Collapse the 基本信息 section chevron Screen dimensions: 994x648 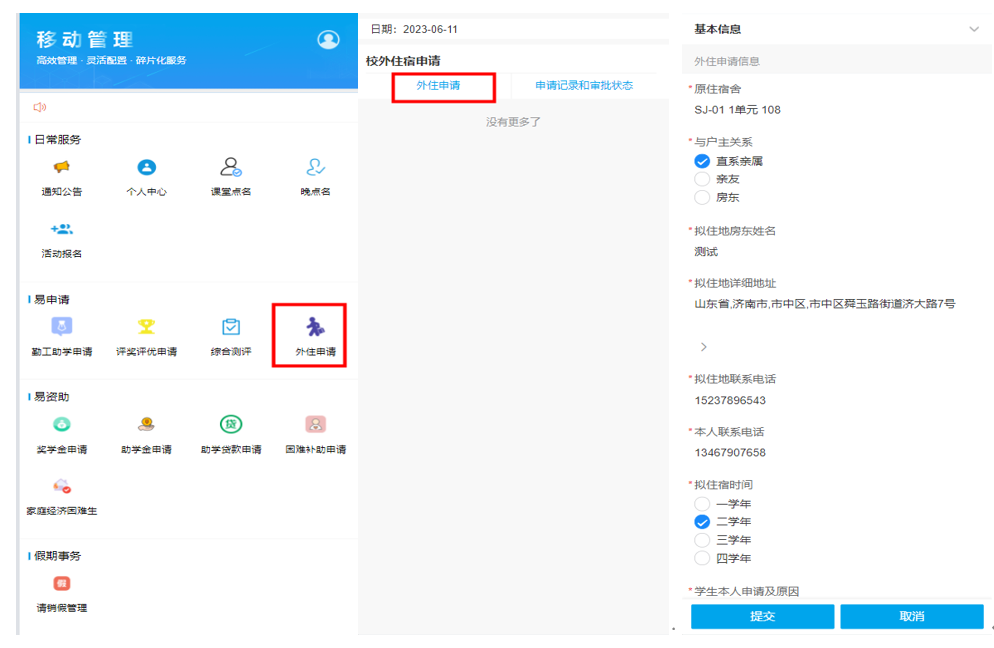click(x=974, y=29)
